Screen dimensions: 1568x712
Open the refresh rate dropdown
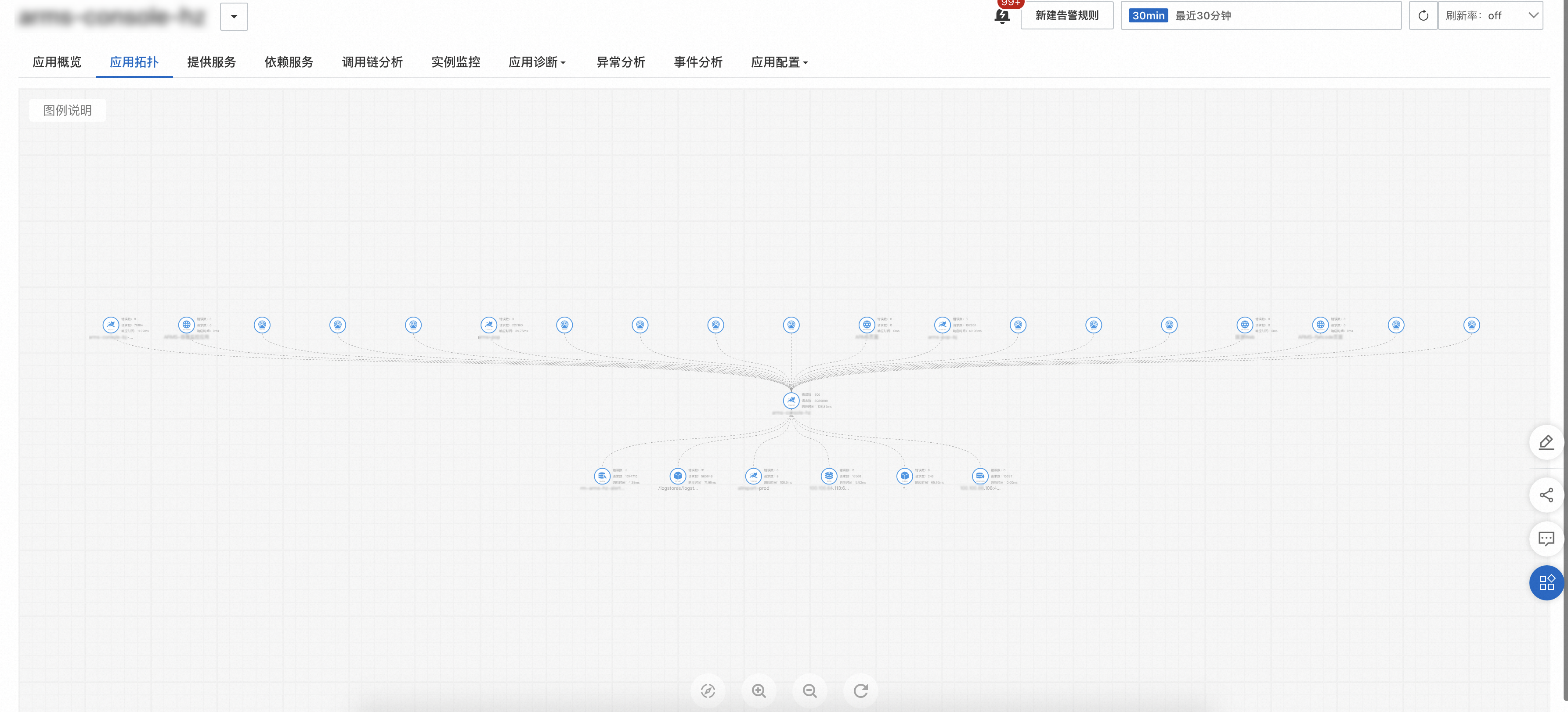click(x=1490, y=16)
